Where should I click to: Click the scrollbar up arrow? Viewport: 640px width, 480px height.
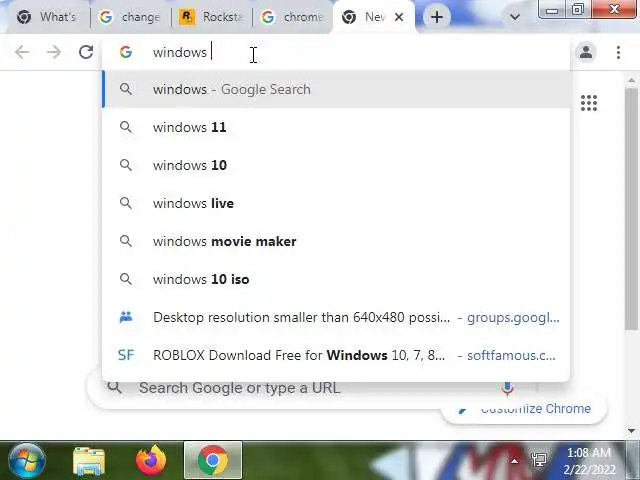tap(631, 80)
